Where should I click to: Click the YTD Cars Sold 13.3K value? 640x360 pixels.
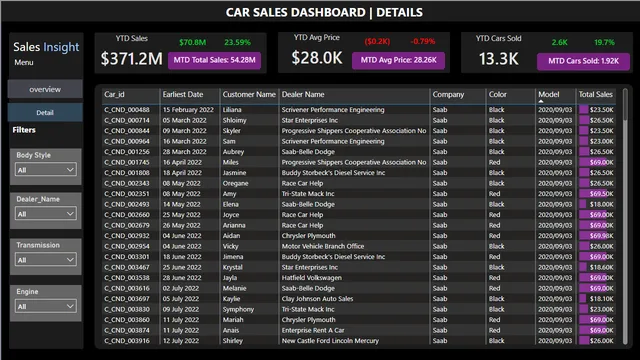click(x=498, y=59)
